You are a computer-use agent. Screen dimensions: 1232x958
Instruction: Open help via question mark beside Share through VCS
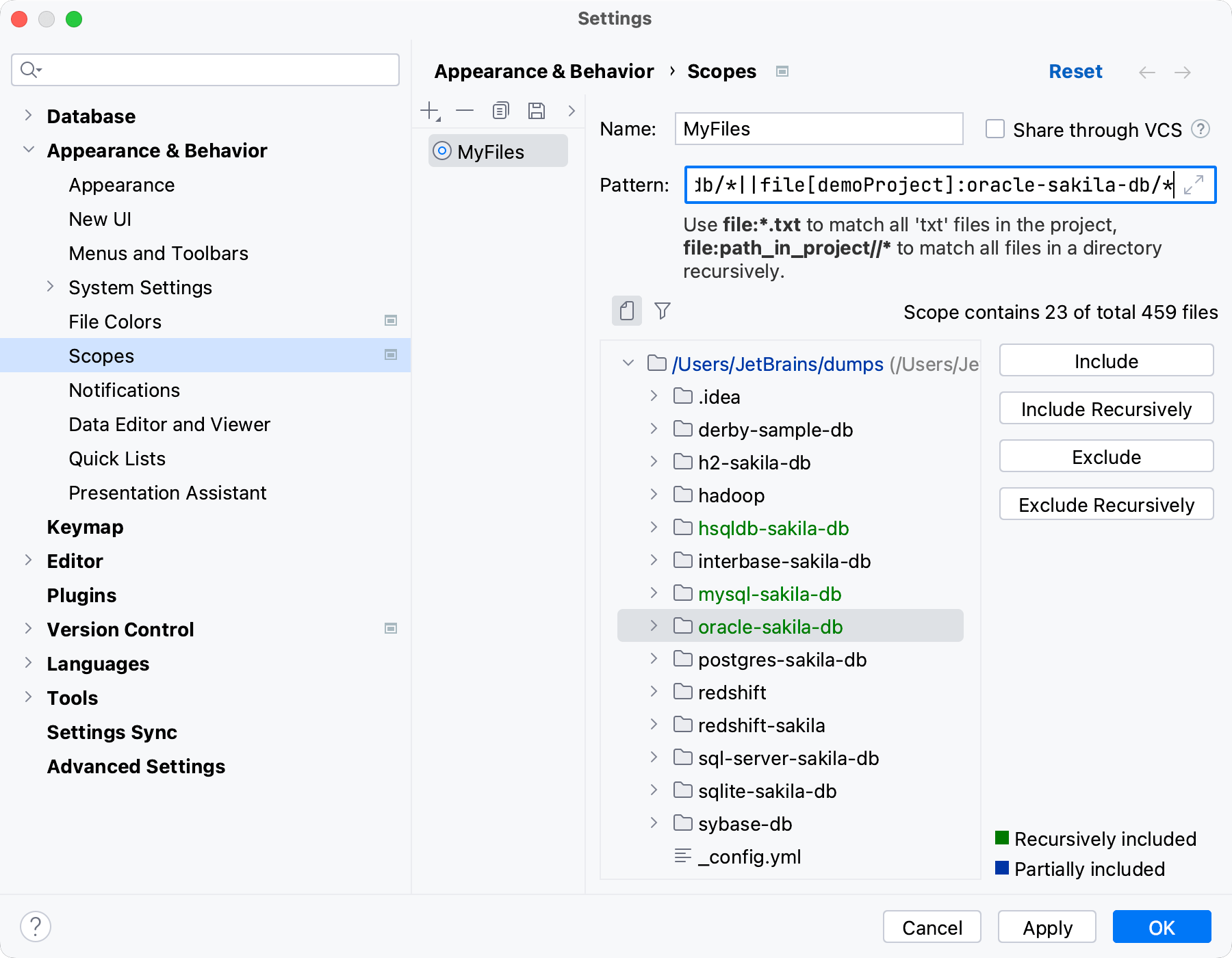point(1201,129)
